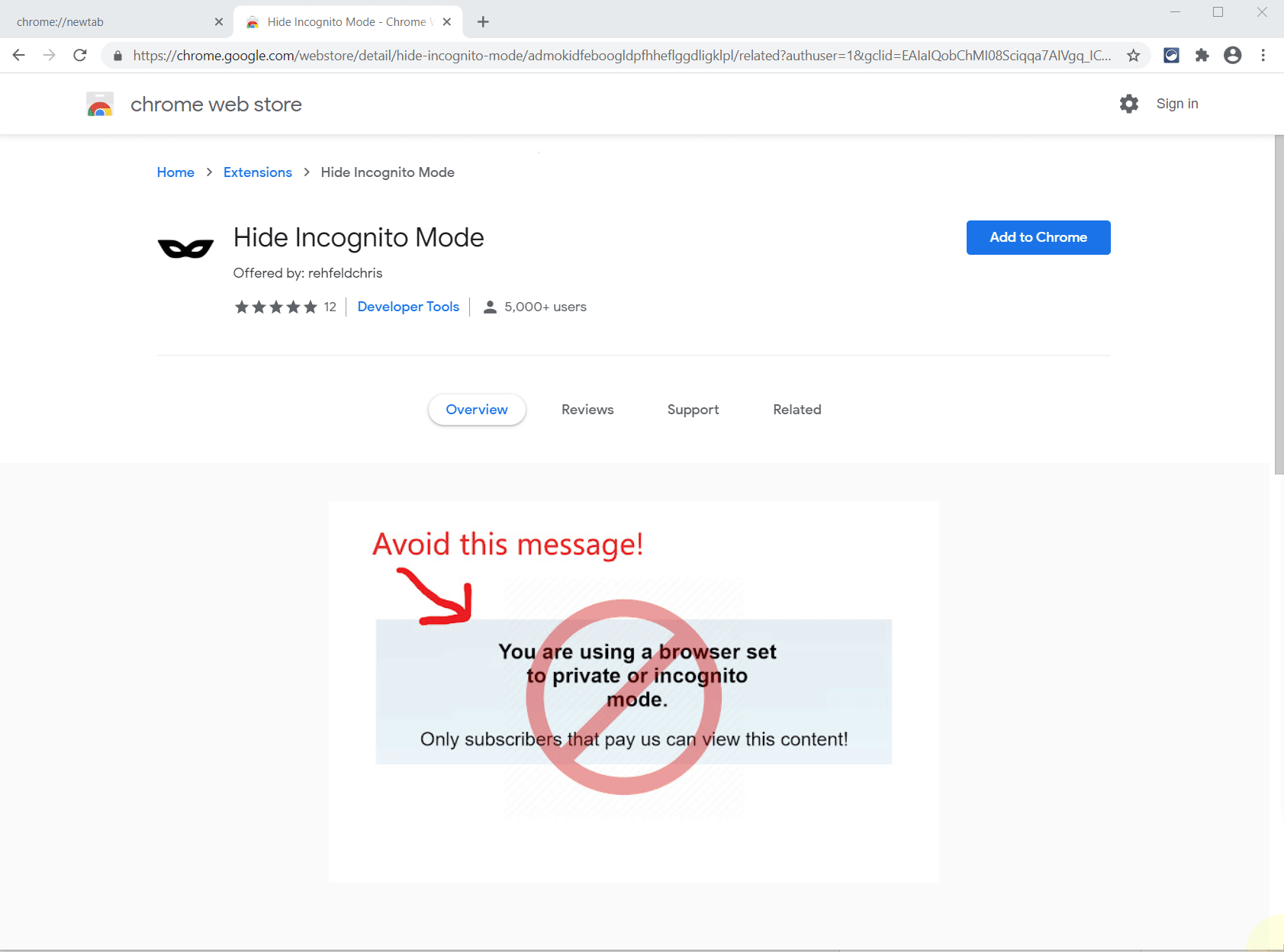Open web store settings gear
The height and width of the screenshot is (952, 1284).
pos(1129,104)
